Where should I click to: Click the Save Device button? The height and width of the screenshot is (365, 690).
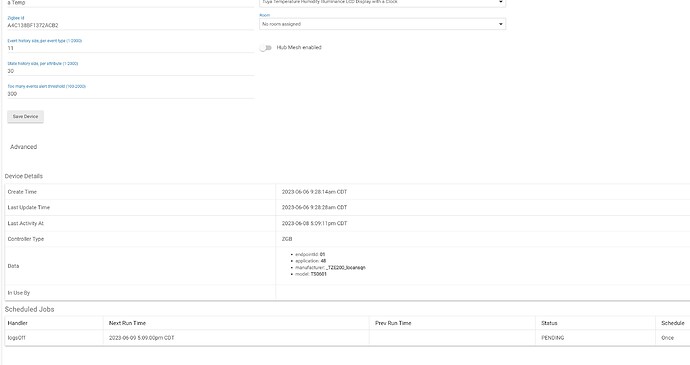[x=26, y=117]
